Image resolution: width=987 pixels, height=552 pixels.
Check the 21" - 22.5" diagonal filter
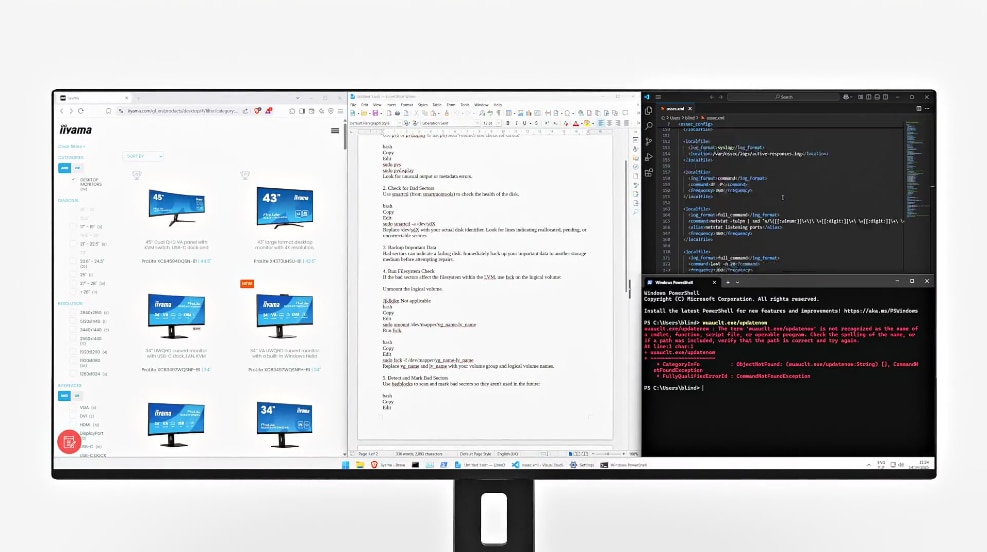[x=74, y=244]
